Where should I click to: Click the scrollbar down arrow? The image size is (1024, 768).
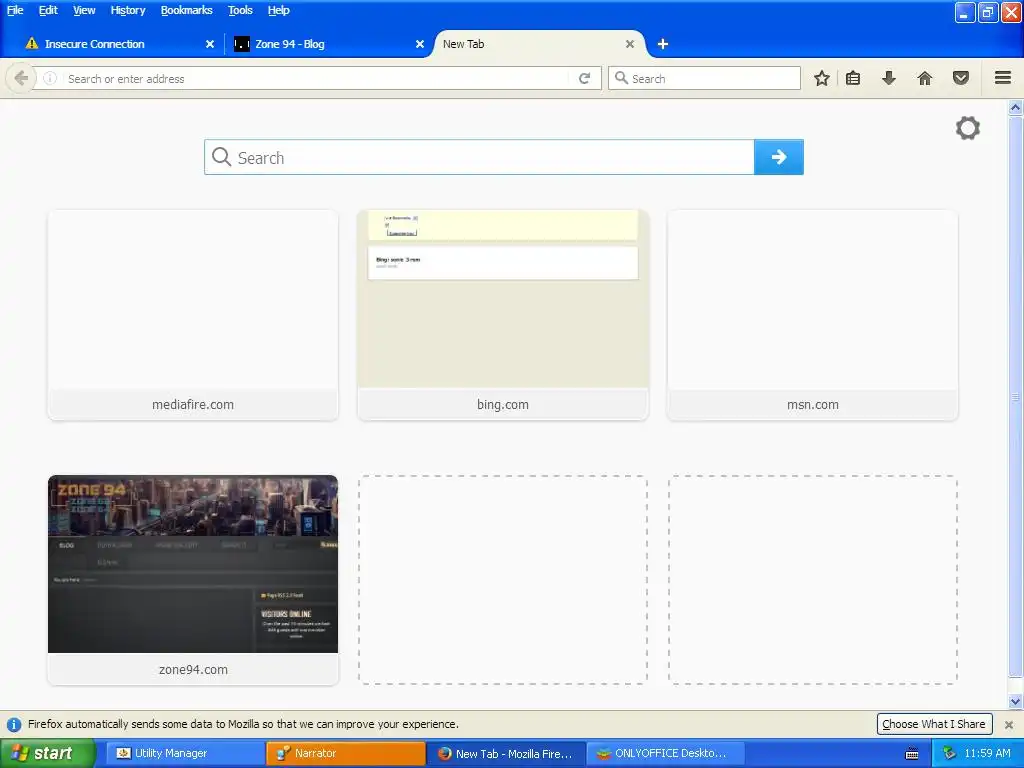click(x=1016, y=702)
